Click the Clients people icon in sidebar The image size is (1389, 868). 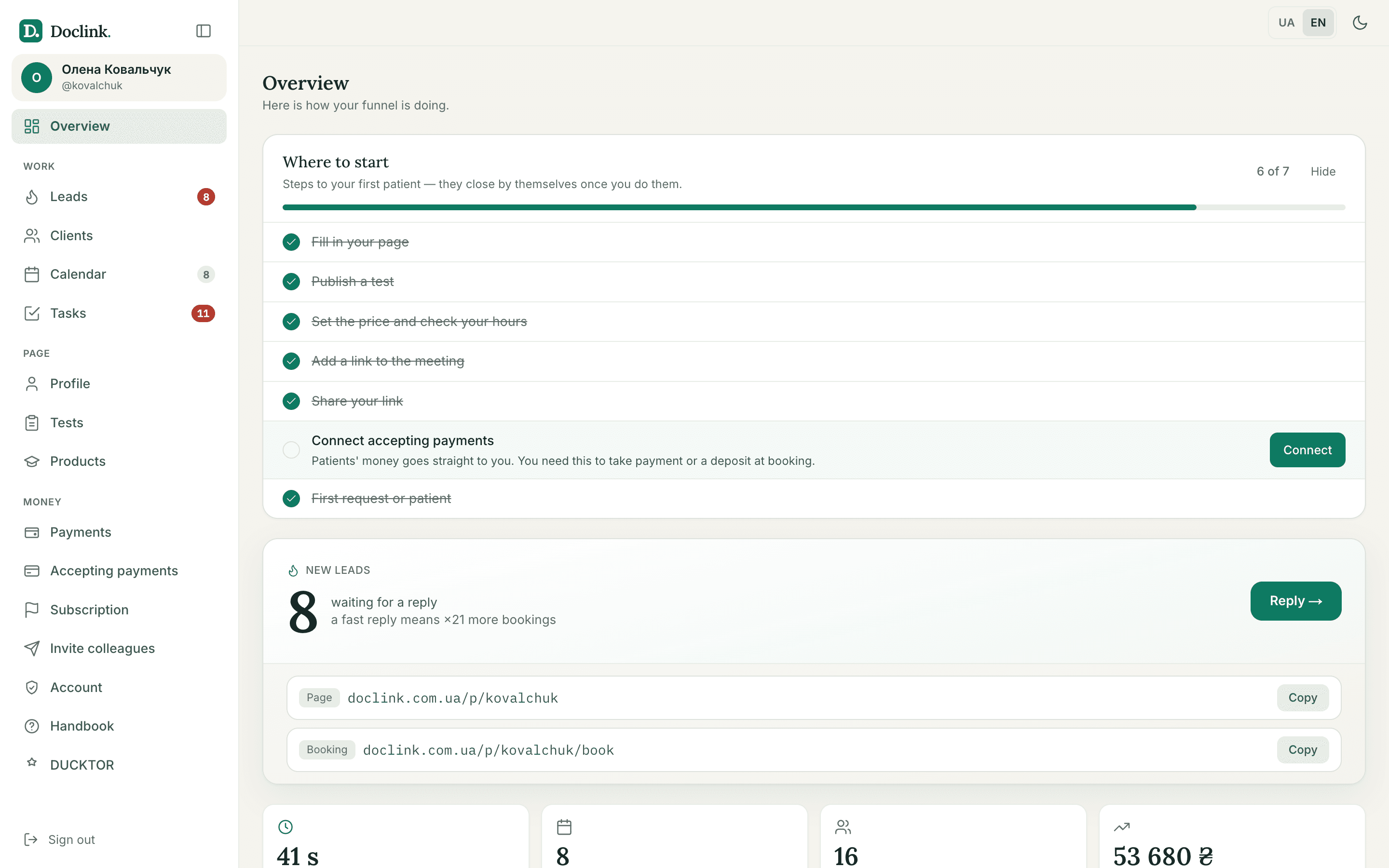coord(31,235)
